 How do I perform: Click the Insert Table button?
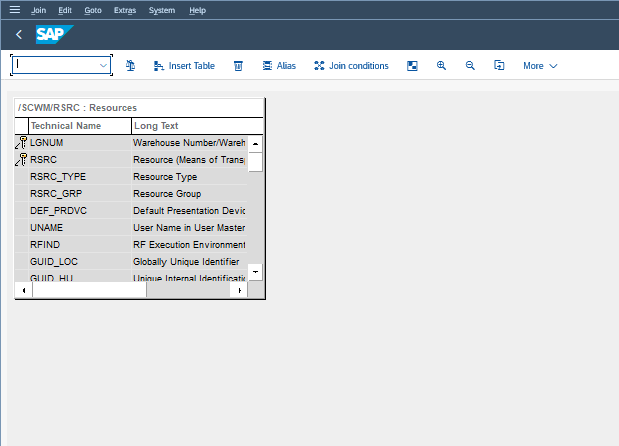click(x=184, y=66)
